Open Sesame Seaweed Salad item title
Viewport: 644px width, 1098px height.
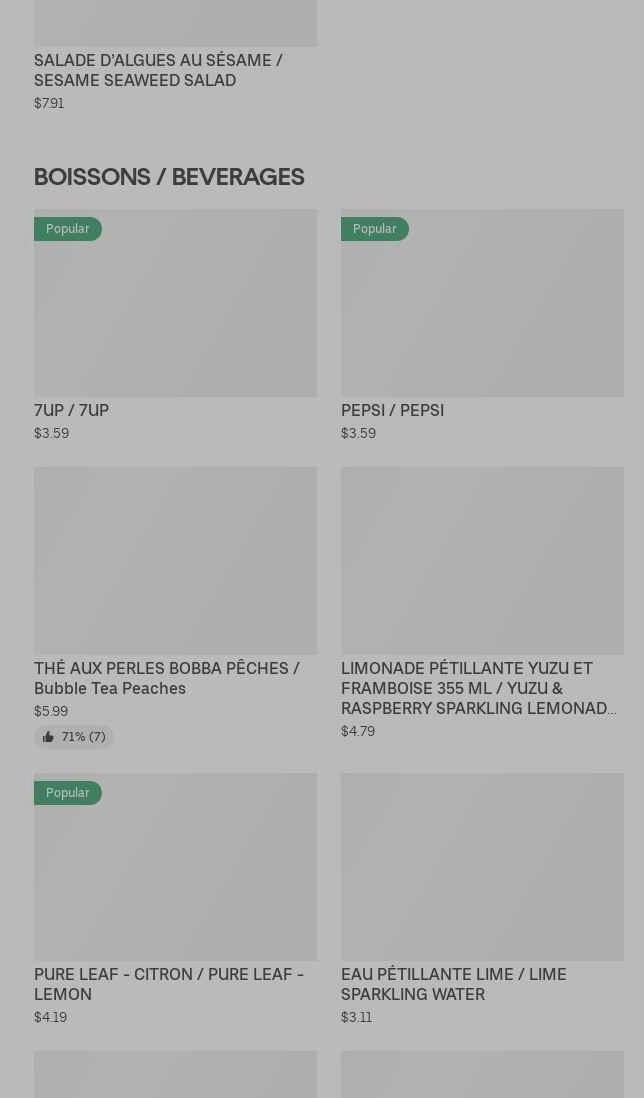[x=158, y=70]
